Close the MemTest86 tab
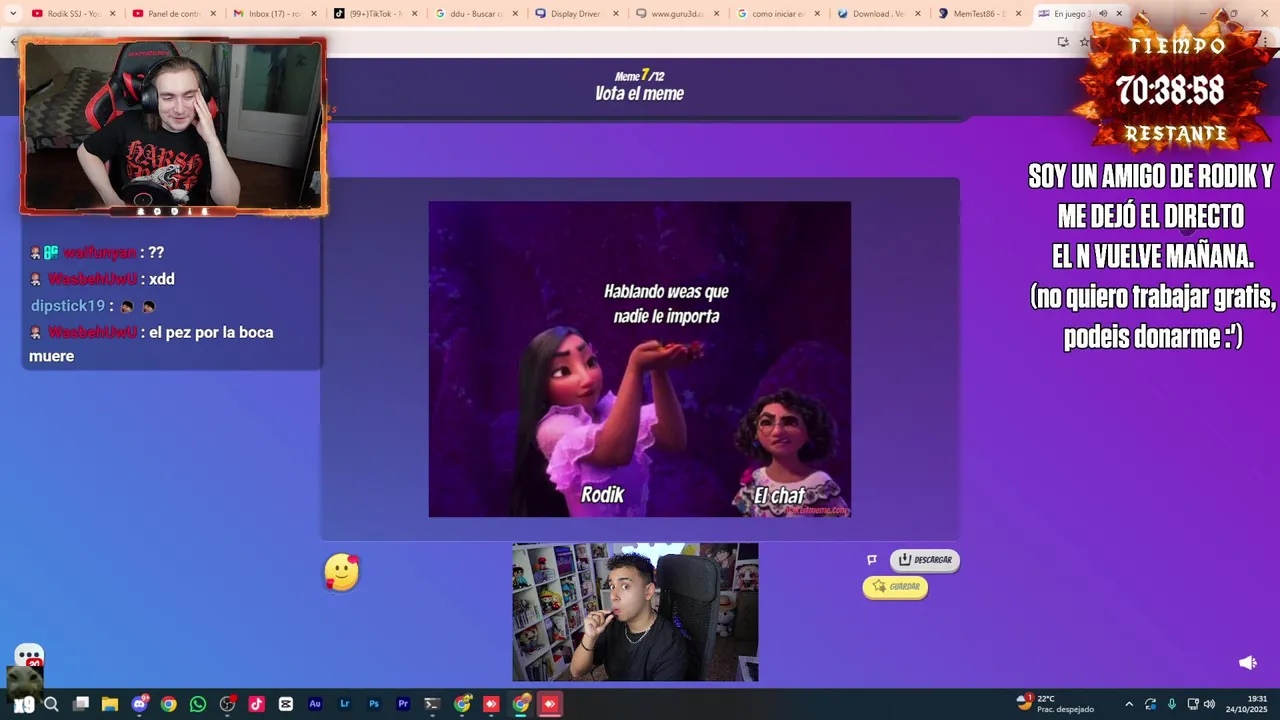The image size is (1280, 720). pyautogui.click(x=1018, y=14)
